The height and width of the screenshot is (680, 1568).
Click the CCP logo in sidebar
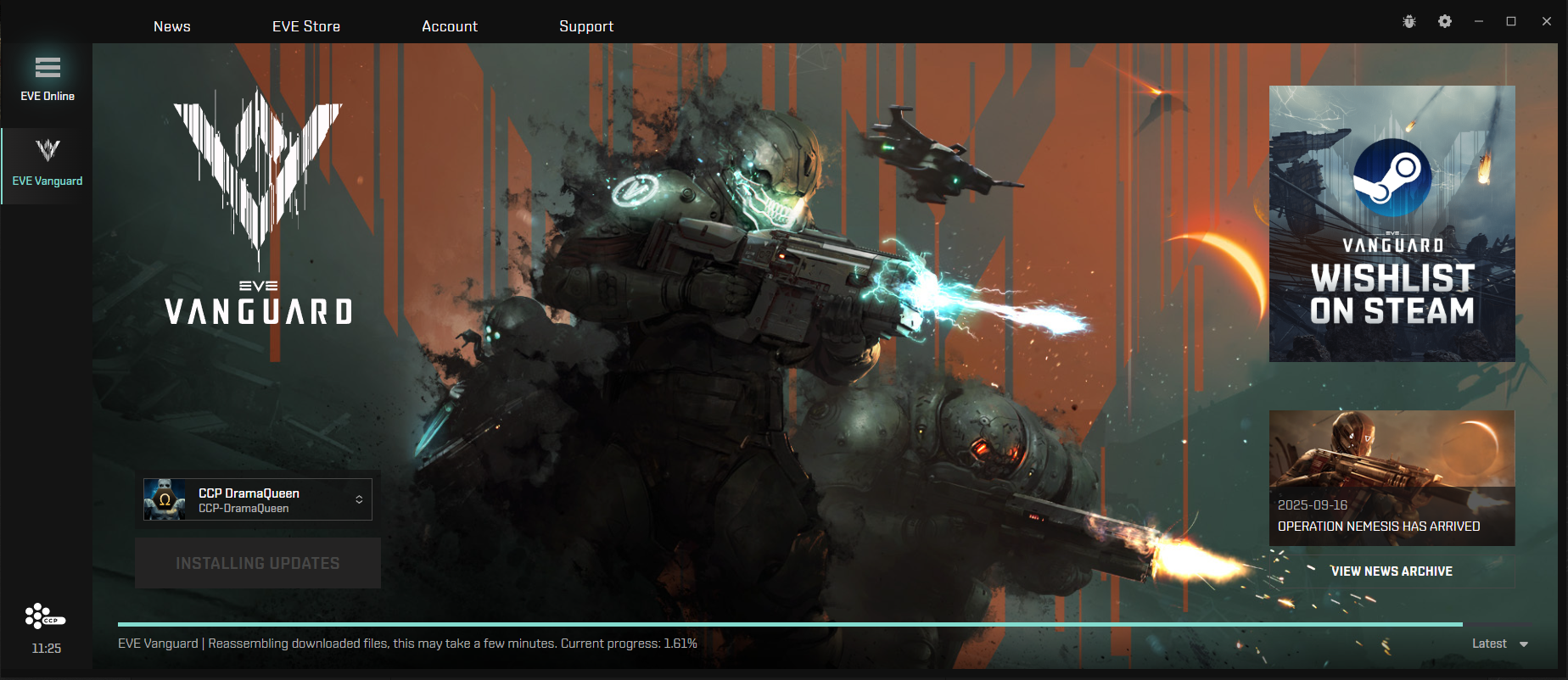[x=45, y=616]
